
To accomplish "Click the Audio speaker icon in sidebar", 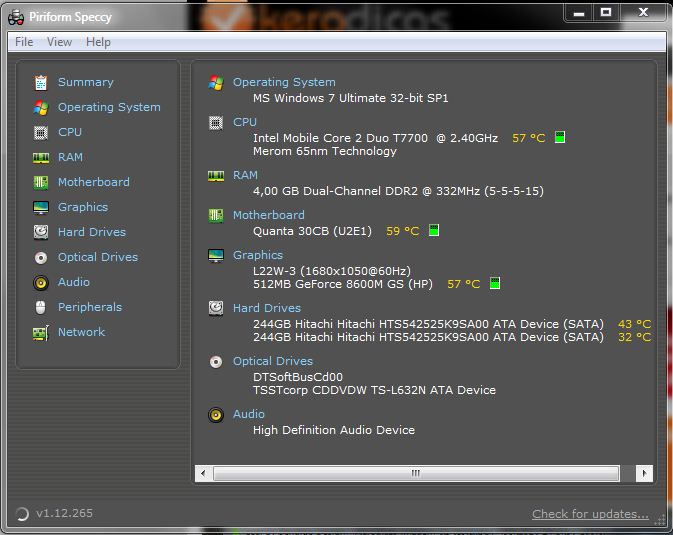I will coord(41,283).
